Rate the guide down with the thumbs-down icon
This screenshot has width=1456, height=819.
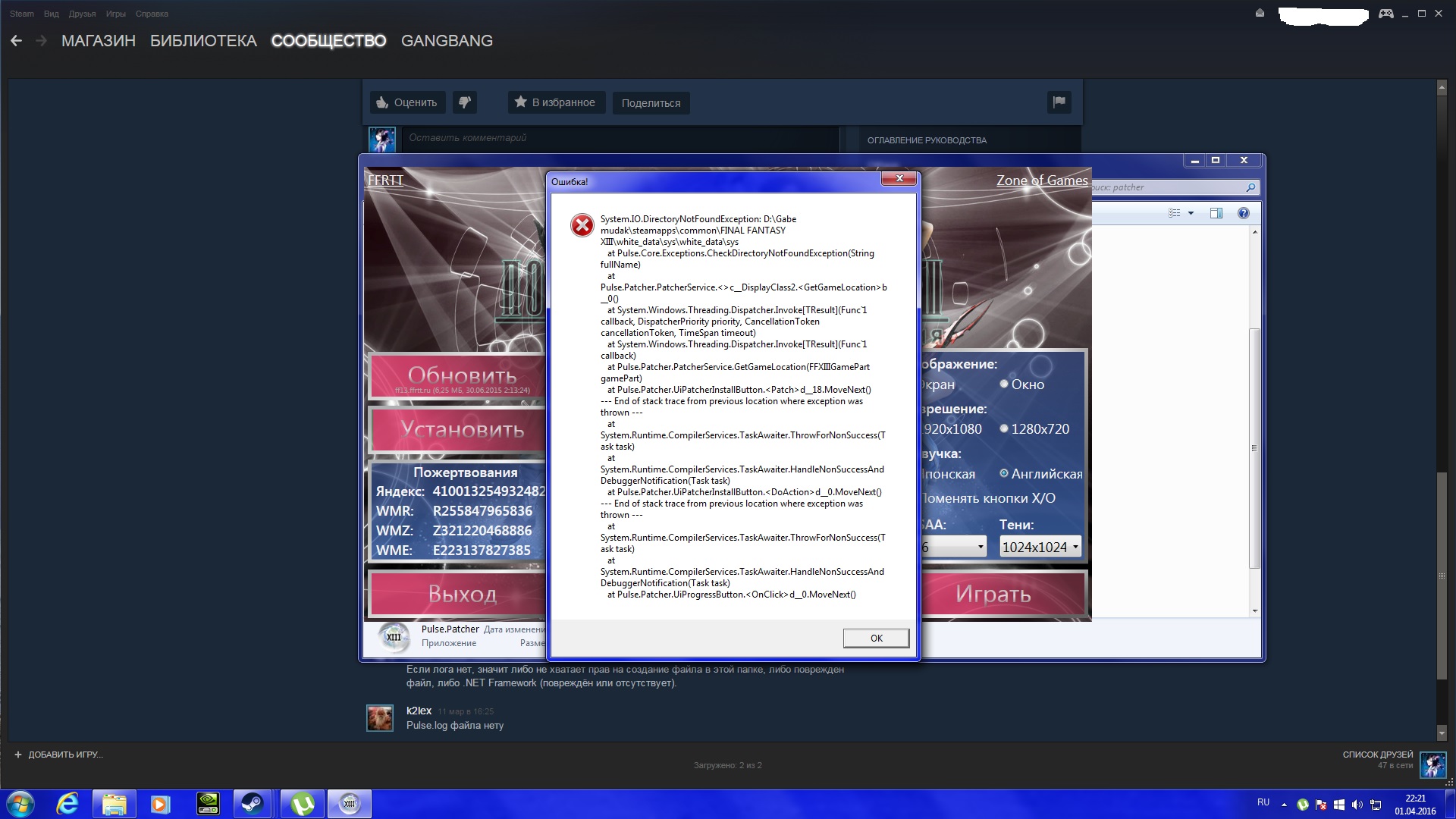click(x=465, y=102)
